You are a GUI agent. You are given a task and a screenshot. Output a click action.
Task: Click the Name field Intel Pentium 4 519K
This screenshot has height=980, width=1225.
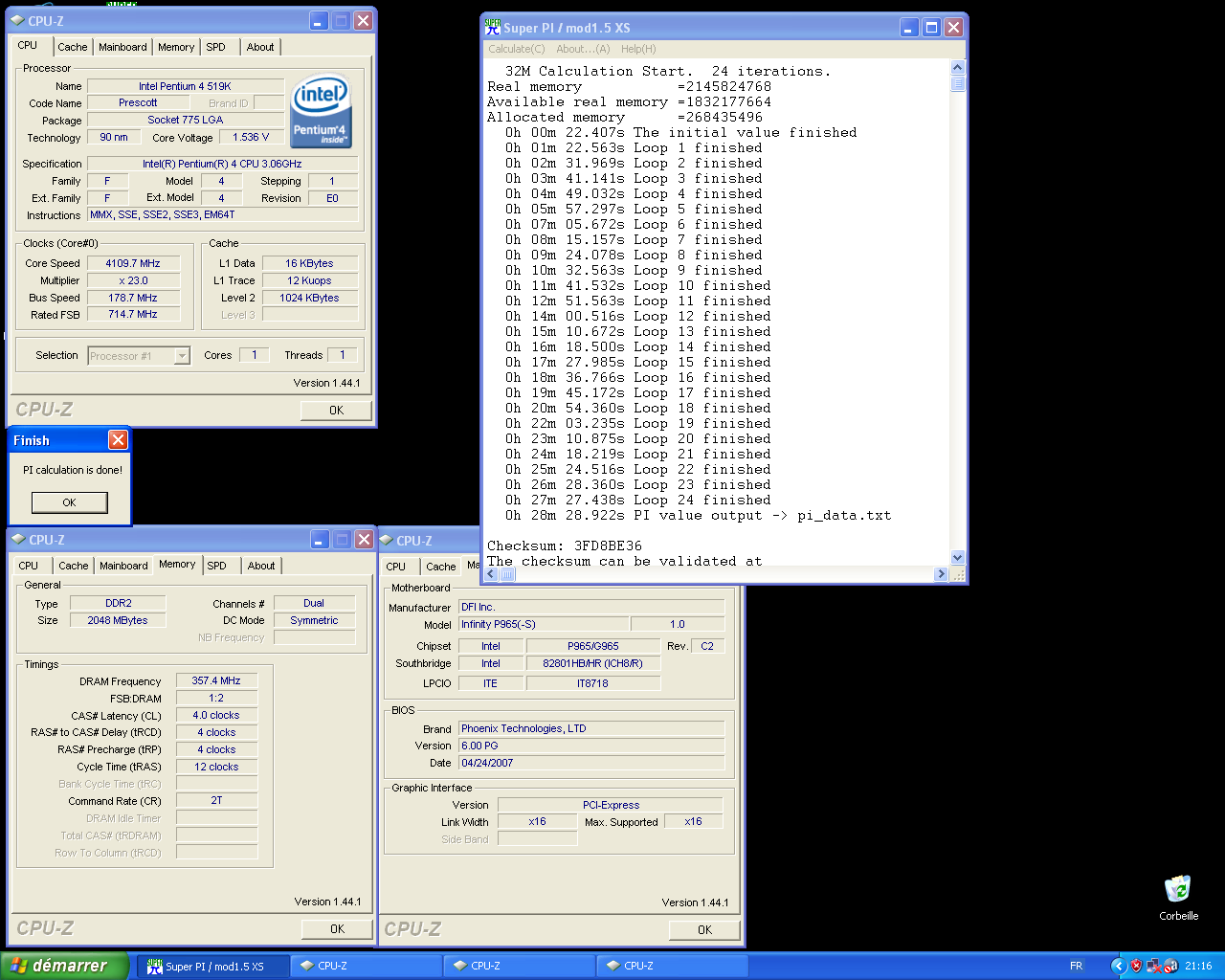click(186, 86)
